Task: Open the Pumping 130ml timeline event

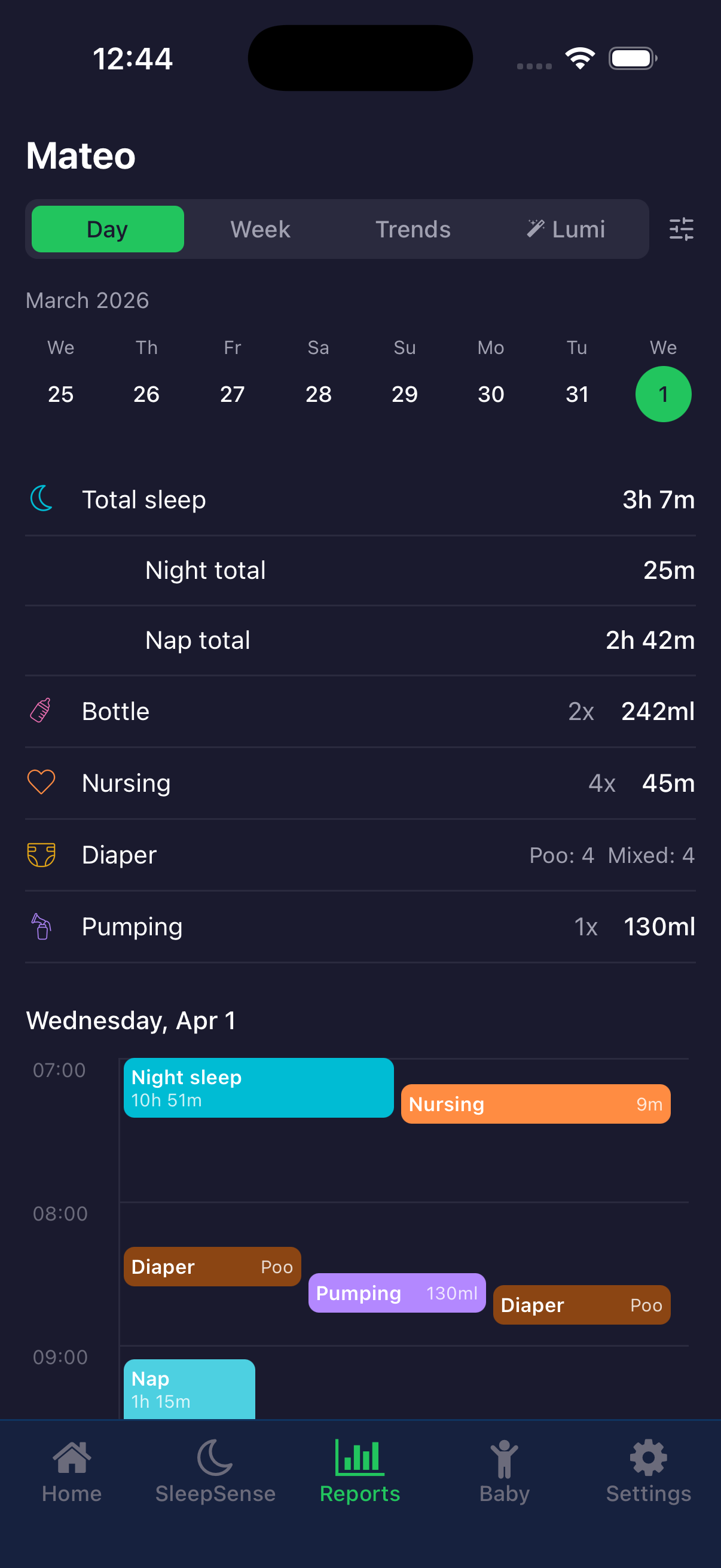Action: [x=397, y=1293]
